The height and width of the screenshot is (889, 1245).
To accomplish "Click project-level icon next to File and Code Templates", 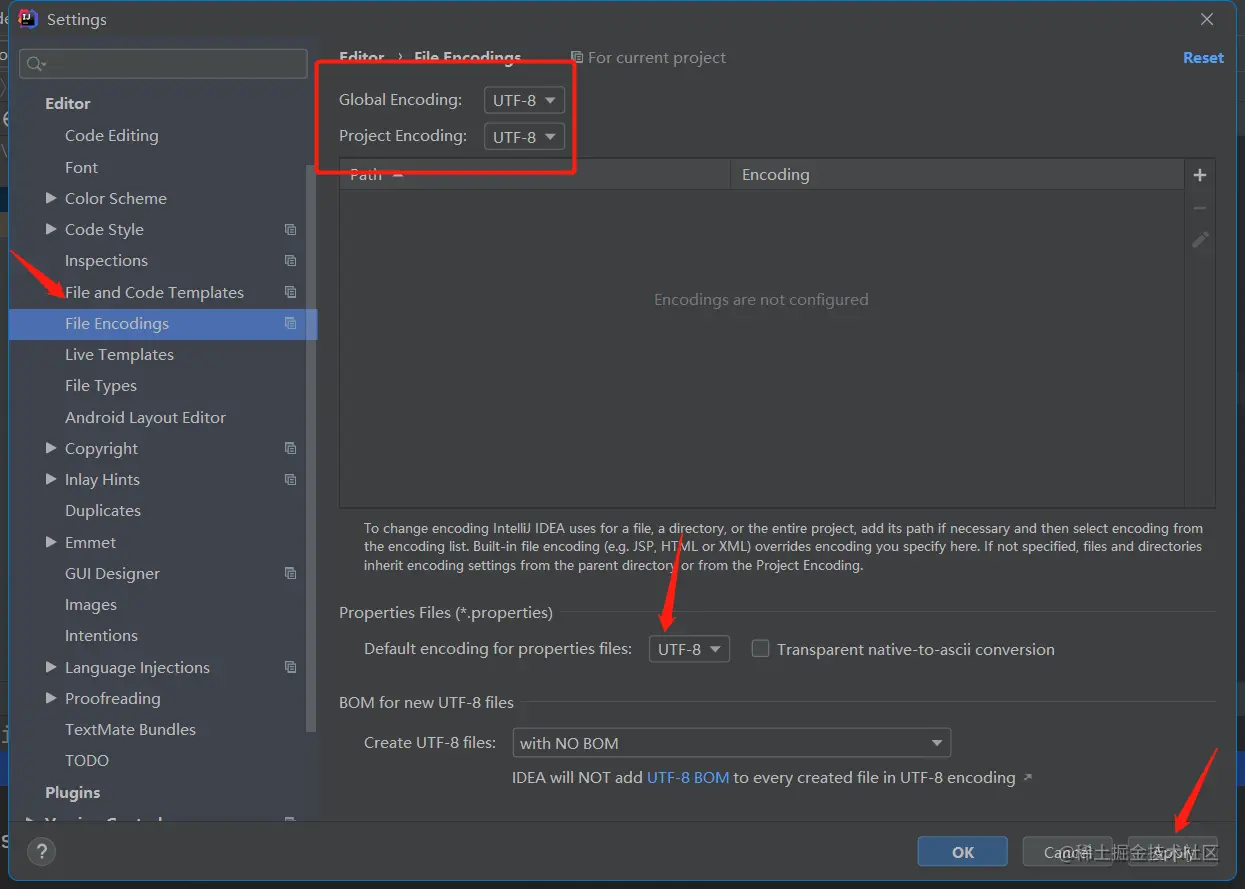I will tap(290, 292).
